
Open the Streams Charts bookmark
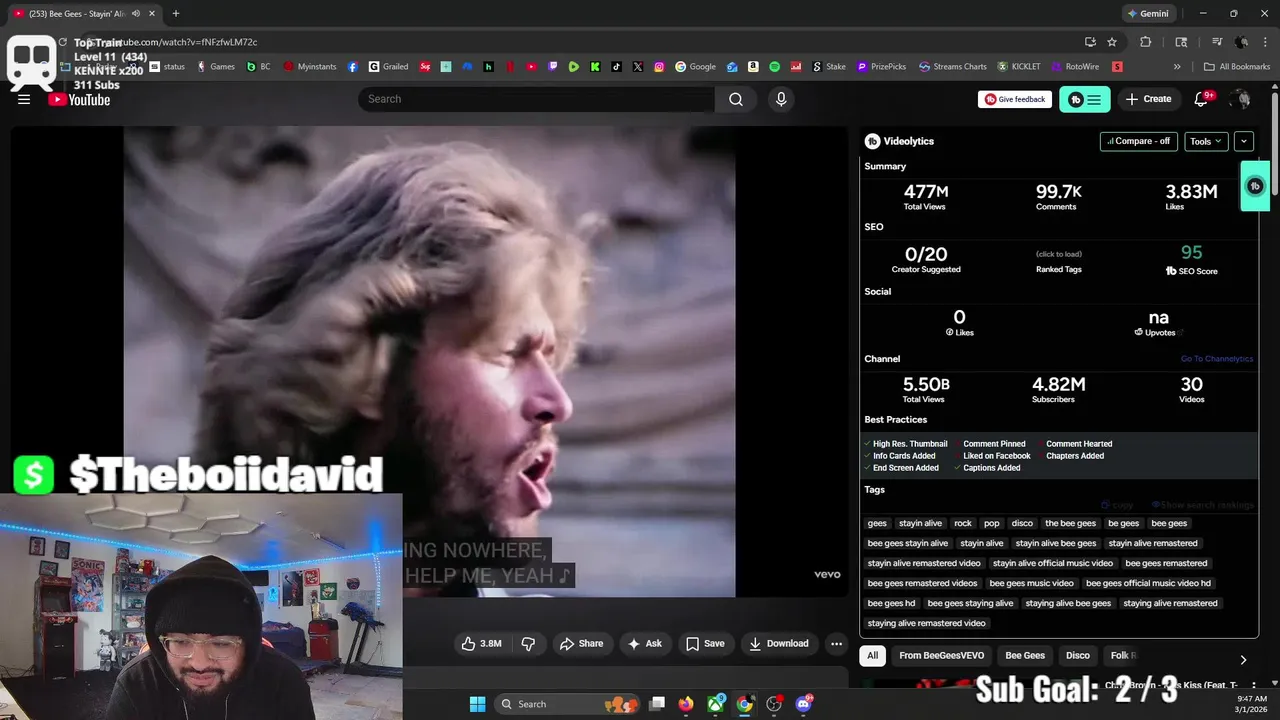tap(952, 67)
